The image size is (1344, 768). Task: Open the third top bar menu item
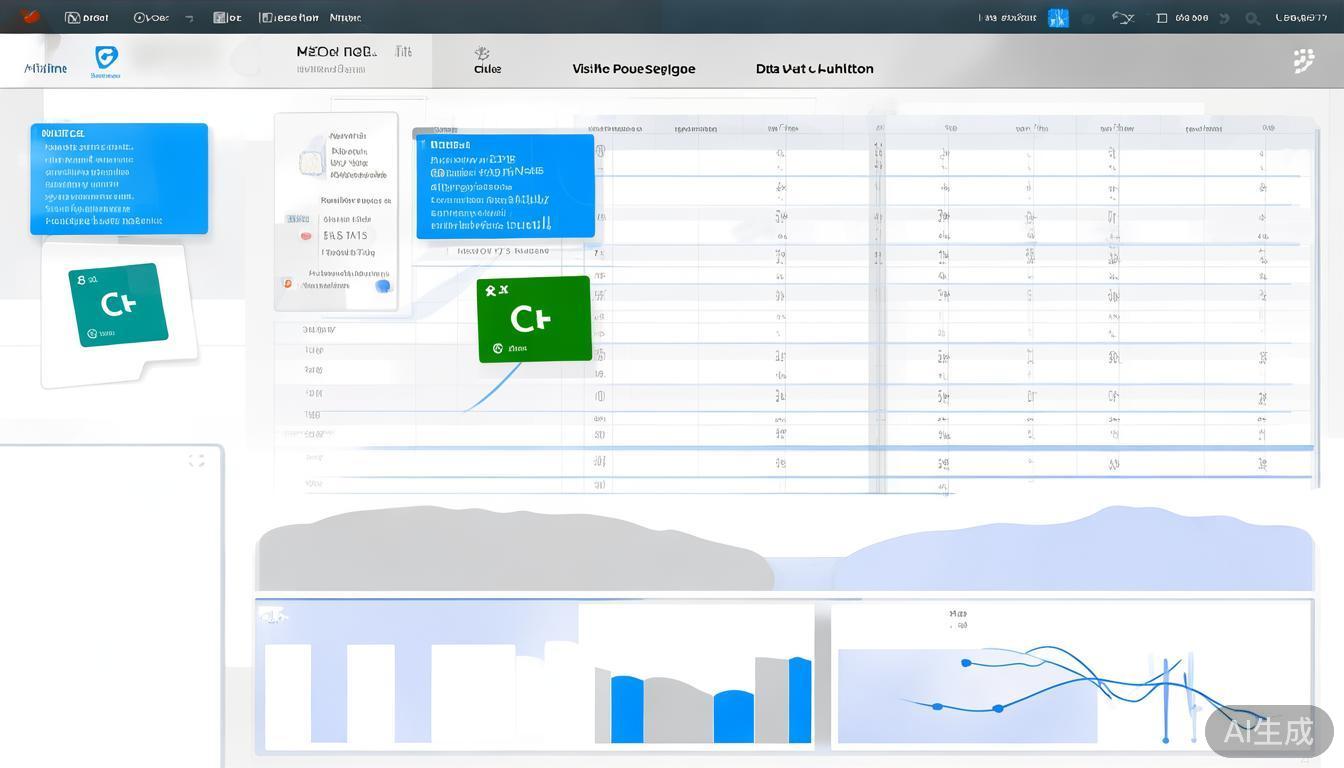coord(227,18)
